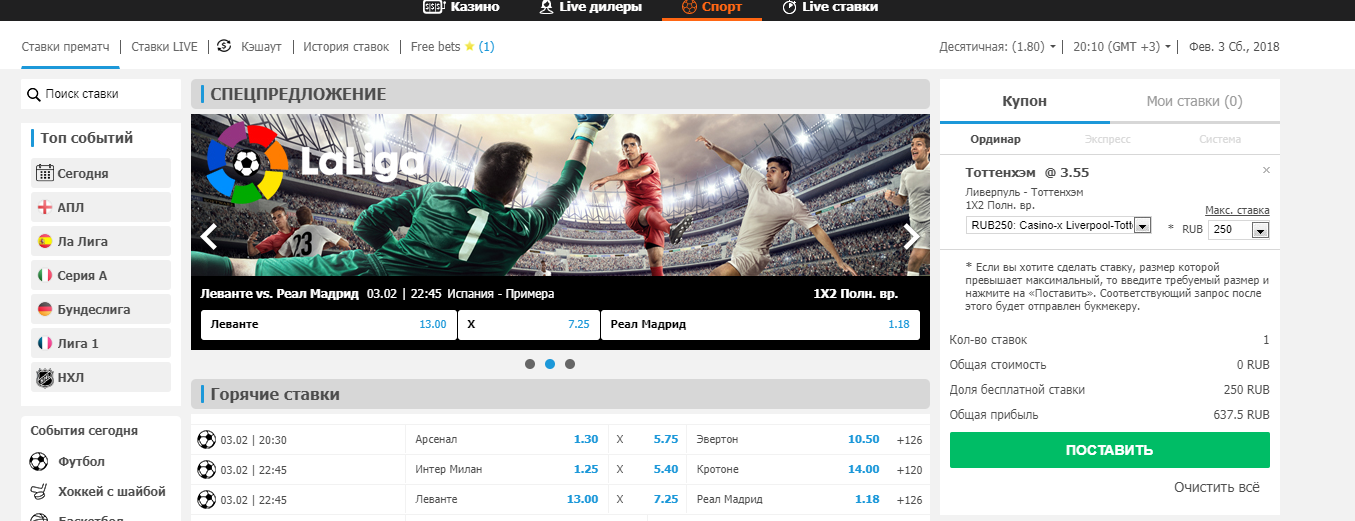This screenshot has width=1355, height=521.
Task: Select the Спорт top menu item
Action: point(711,7)
